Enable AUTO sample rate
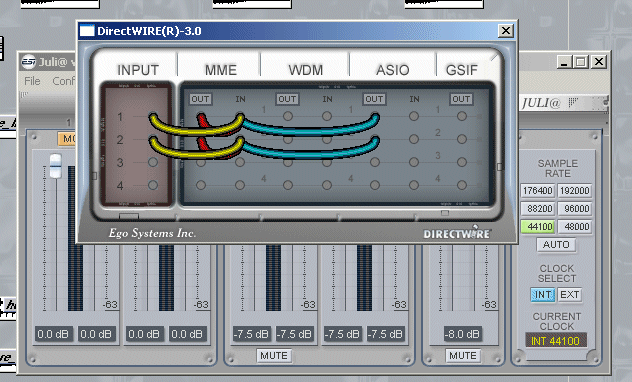Screen dimensions: 632x382 point(556,245)
